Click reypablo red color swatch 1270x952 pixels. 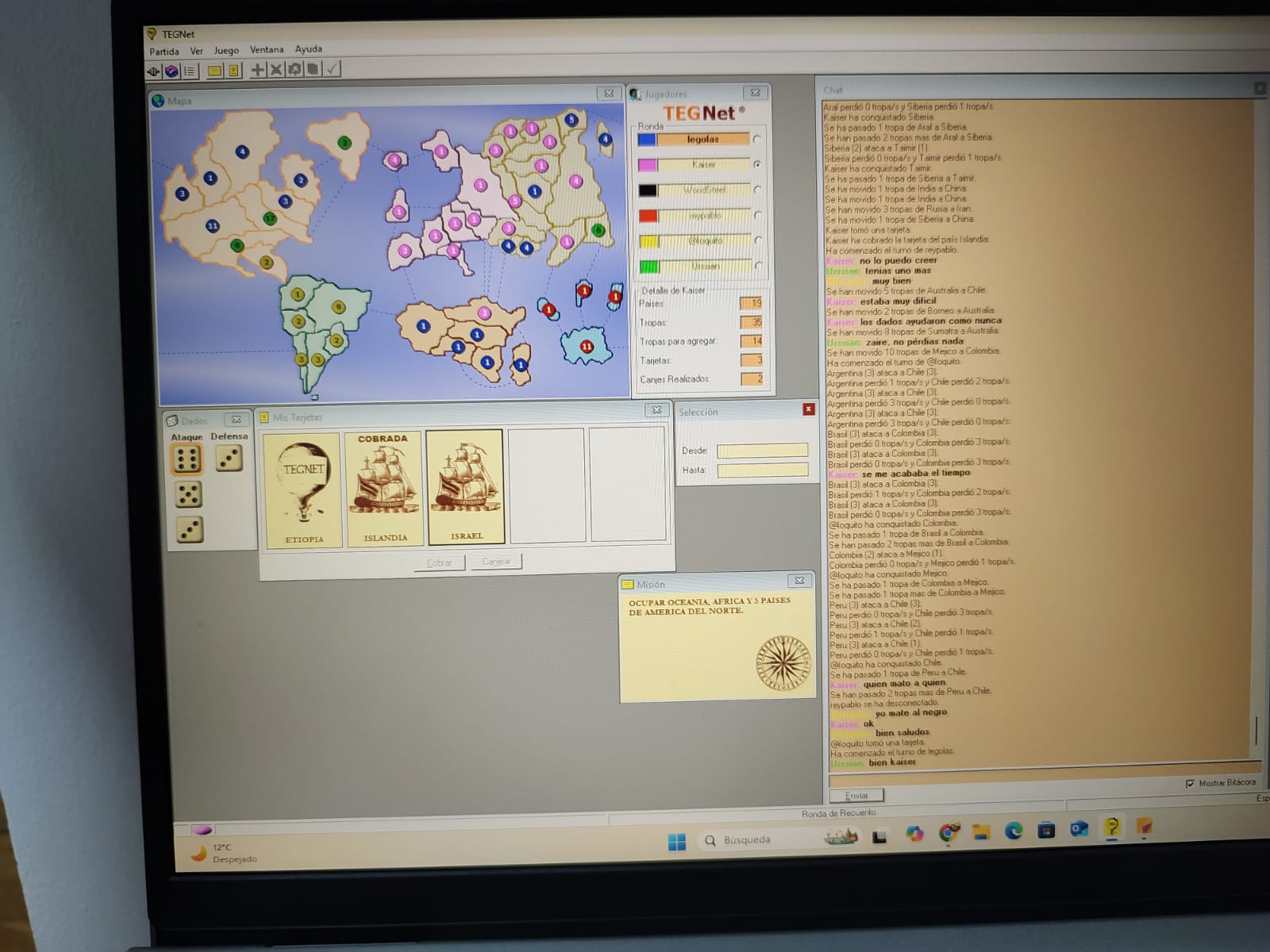(x=648, y=216)
